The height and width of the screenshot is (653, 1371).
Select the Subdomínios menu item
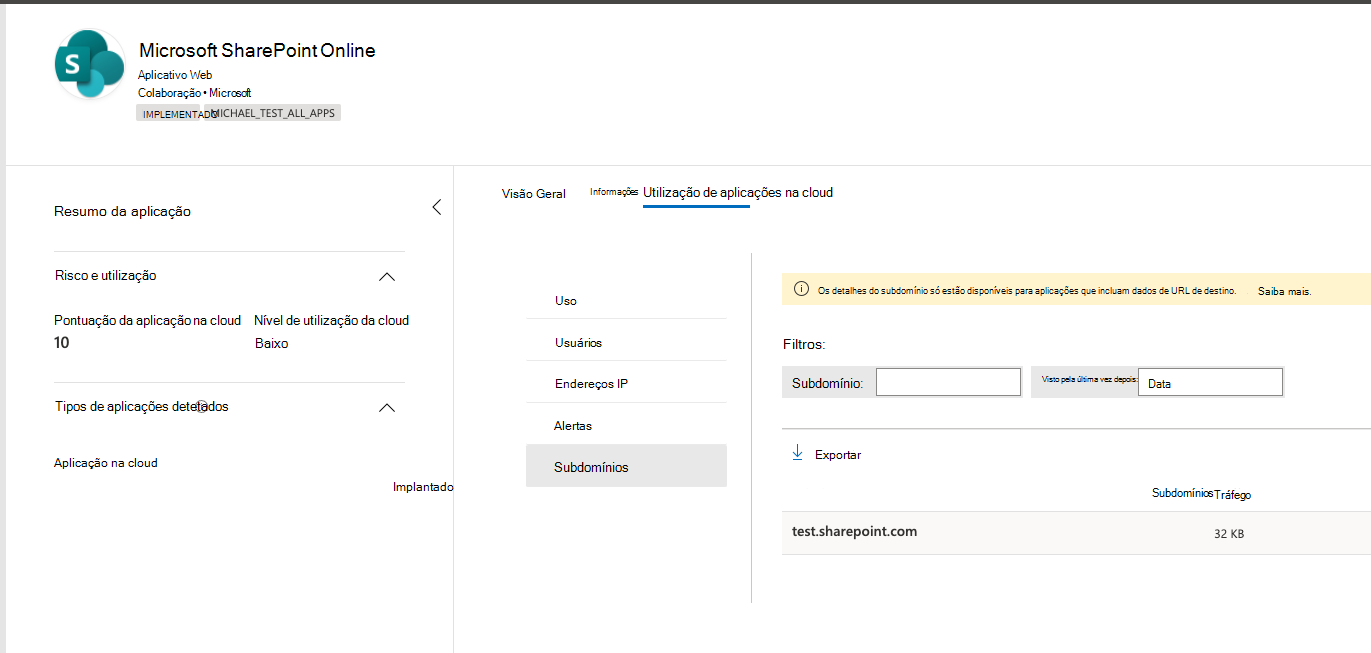point(591,467)
